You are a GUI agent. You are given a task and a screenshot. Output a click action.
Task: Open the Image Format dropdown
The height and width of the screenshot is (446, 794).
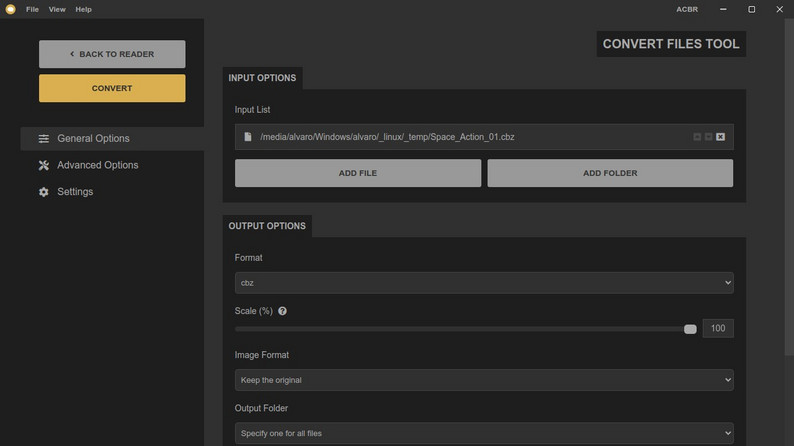[484, 380]
